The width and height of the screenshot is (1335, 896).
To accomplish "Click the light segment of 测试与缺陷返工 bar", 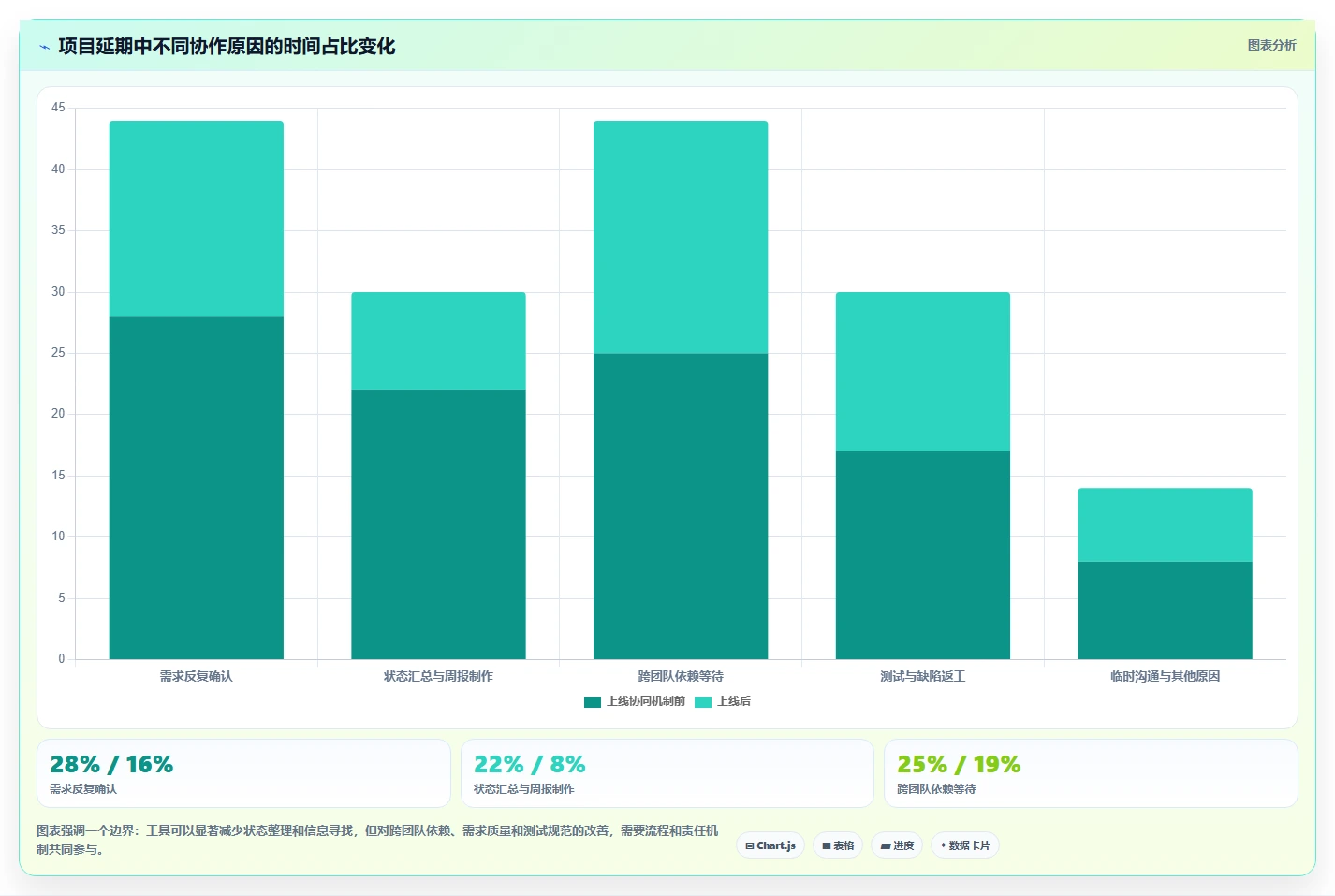I will pos(923,372).
